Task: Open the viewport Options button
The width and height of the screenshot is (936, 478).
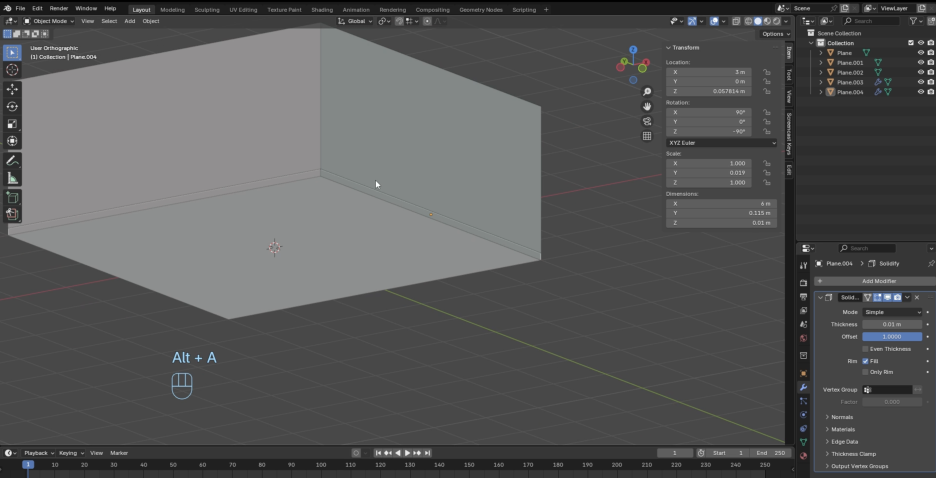Action: [775, 34]
